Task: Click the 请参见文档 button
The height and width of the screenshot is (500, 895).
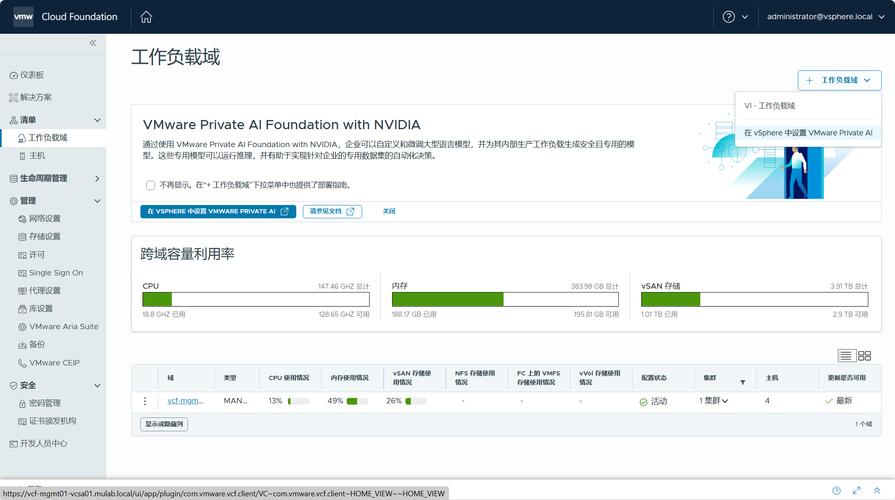Action: pyautogui.click(x=332, y=211)
